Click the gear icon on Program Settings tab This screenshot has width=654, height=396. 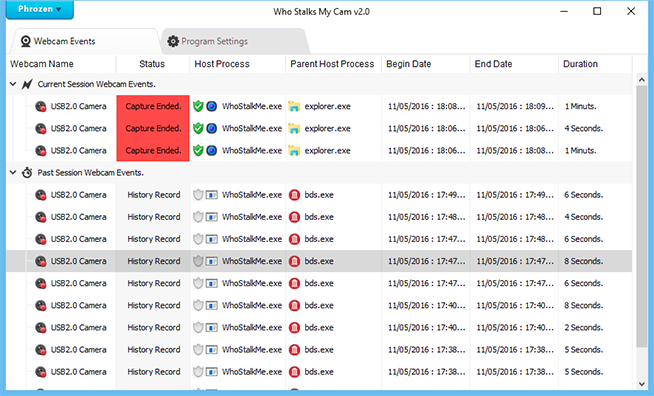(x=173, y=41)
